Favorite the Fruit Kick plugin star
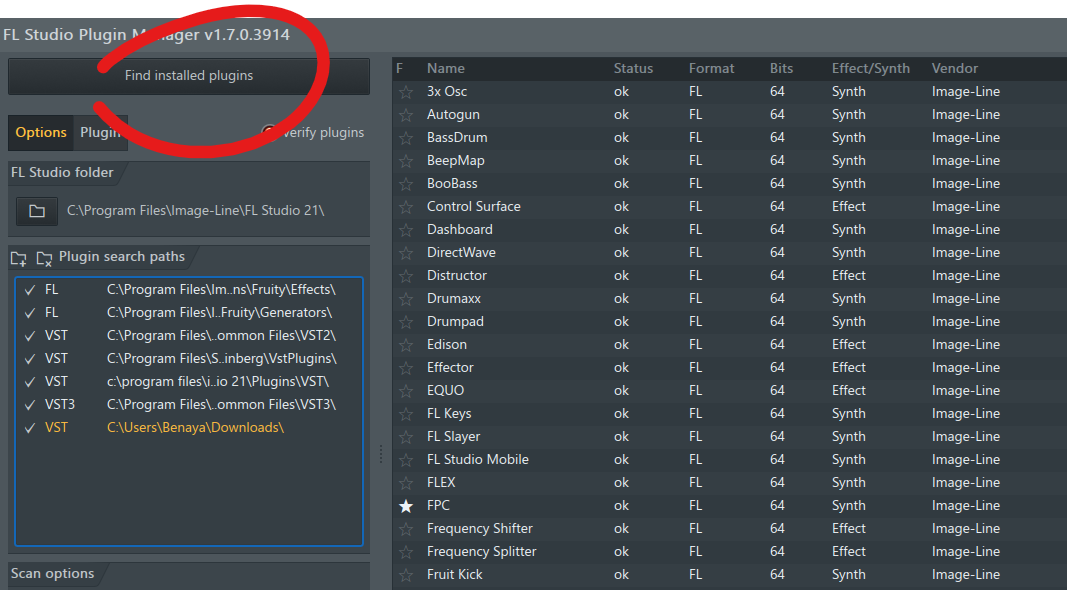The height and width of the screenshot is (590, 1067). pyautogui.click(x=406, y=575)
